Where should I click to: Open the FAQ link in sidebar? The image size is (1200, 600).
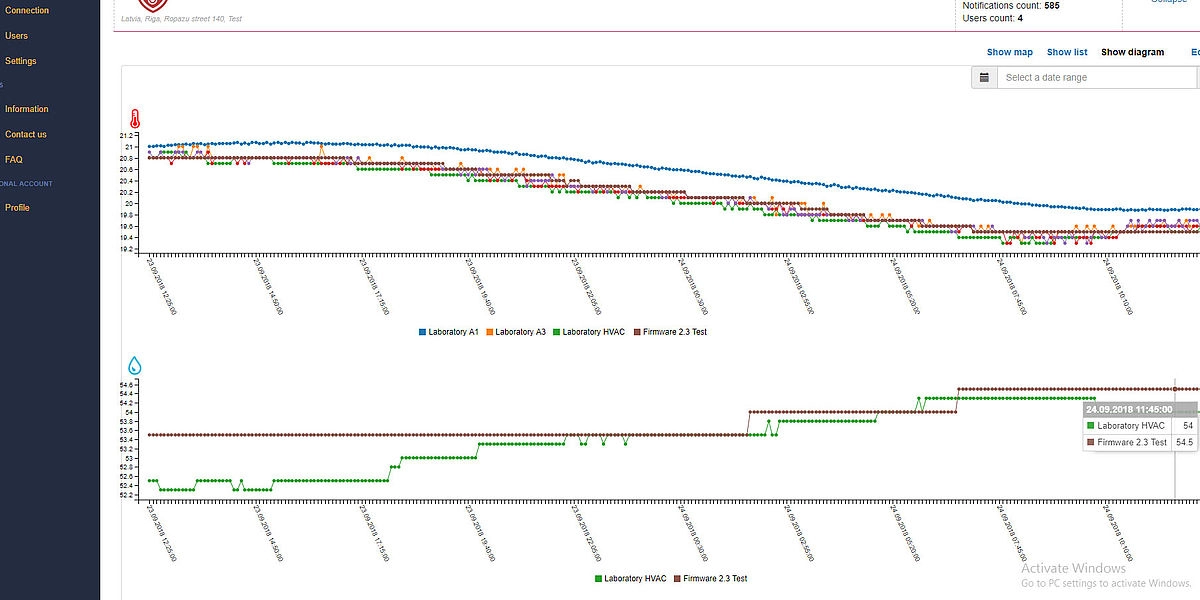pos(14,159)
